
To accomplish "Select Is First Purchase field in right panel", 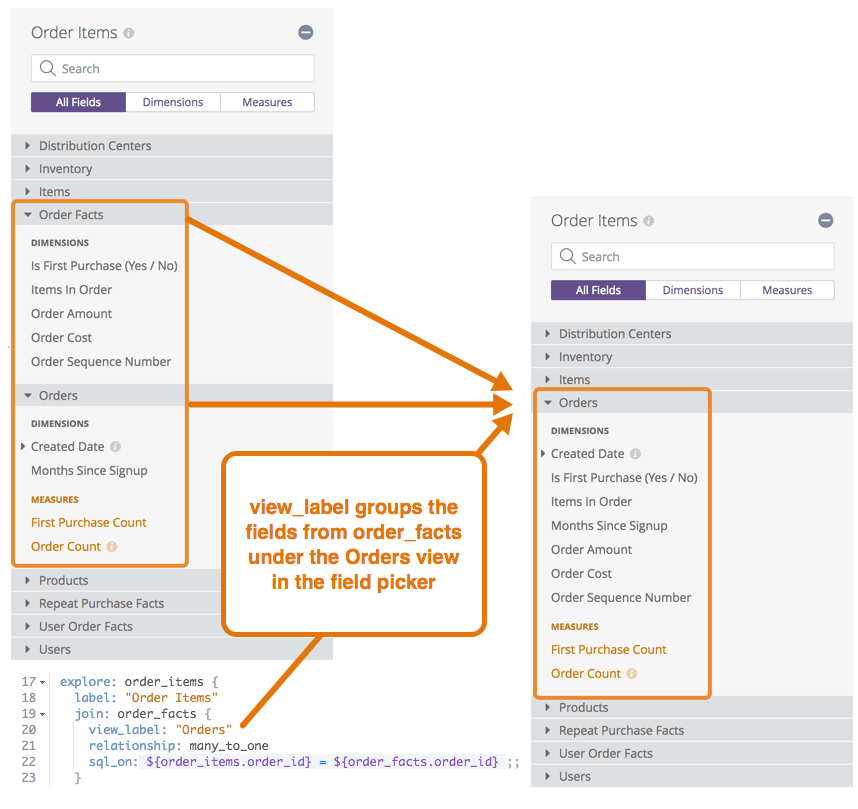I will point(624,478).
